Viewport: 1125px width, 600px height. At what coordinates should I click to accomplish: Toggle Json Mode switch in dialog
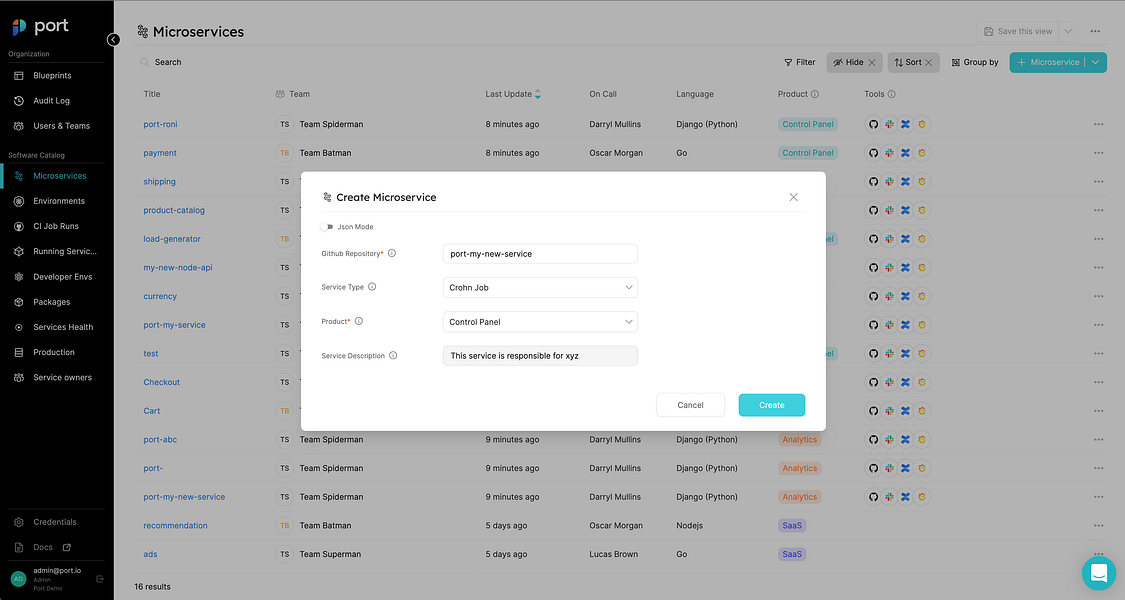327,227
